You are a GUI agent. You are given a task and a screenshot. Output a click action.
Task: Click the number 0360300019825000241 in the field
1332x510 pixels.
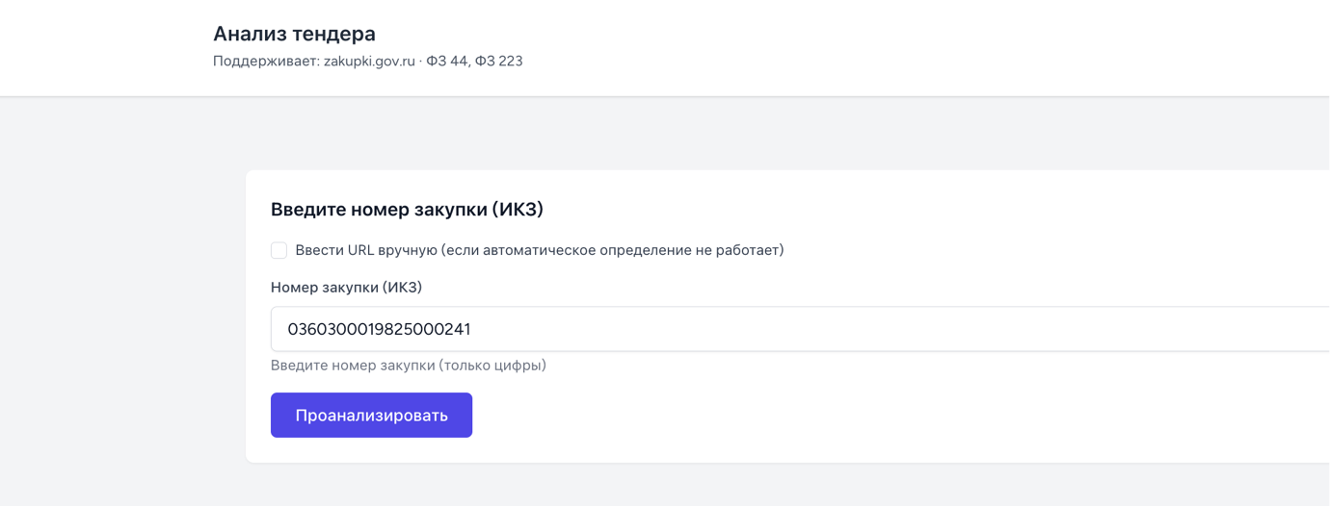click(x=379, y=329)
